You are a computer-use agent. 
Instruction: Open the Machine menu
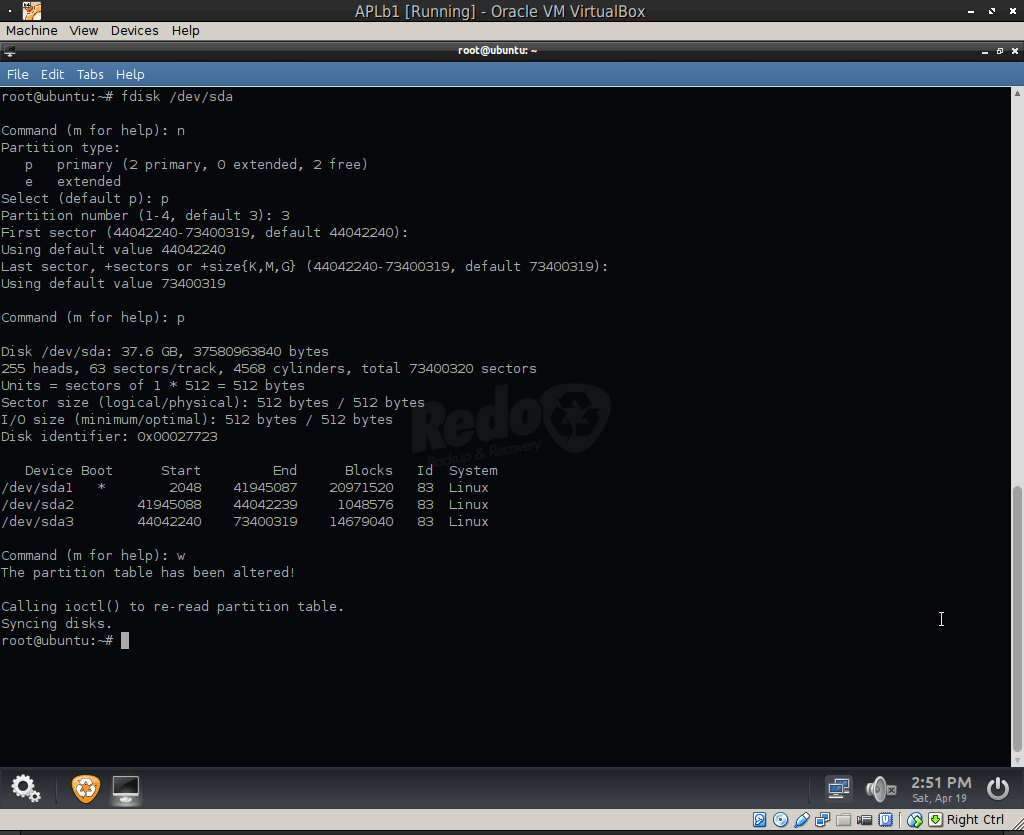pyautogui.click(x=31, y=30)
